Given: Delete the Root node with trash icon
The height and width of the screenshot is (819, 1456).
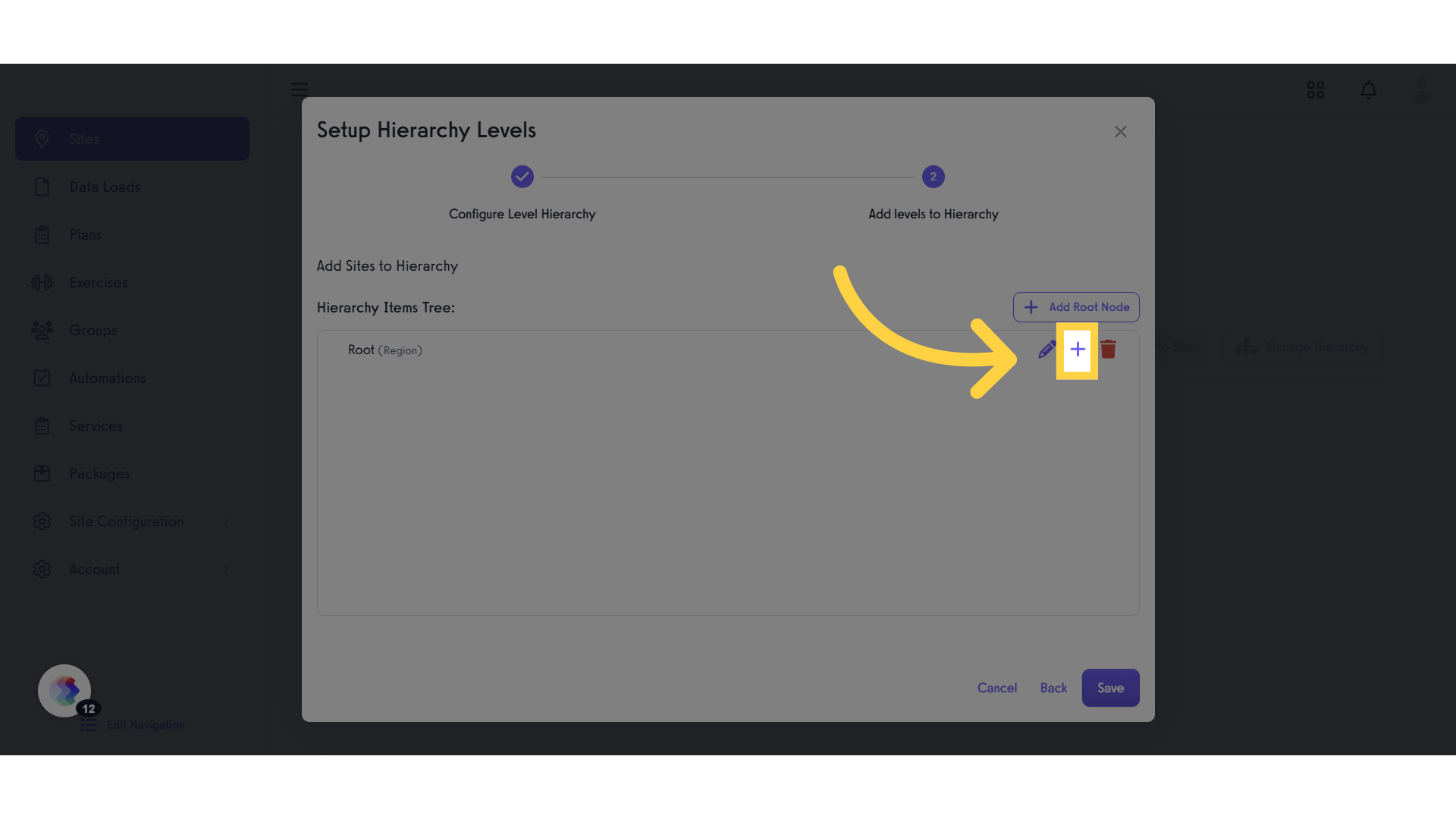Looking at the screenshot, I should tap(1108, 349).
